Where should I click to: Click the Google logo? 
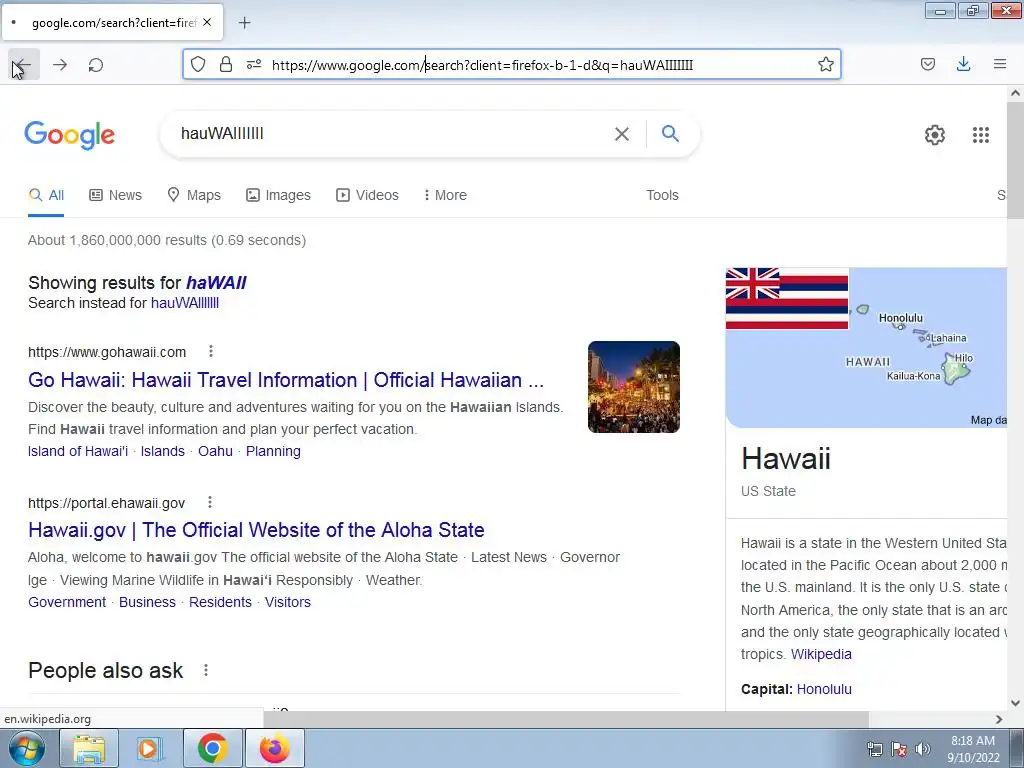click(70, 135)
